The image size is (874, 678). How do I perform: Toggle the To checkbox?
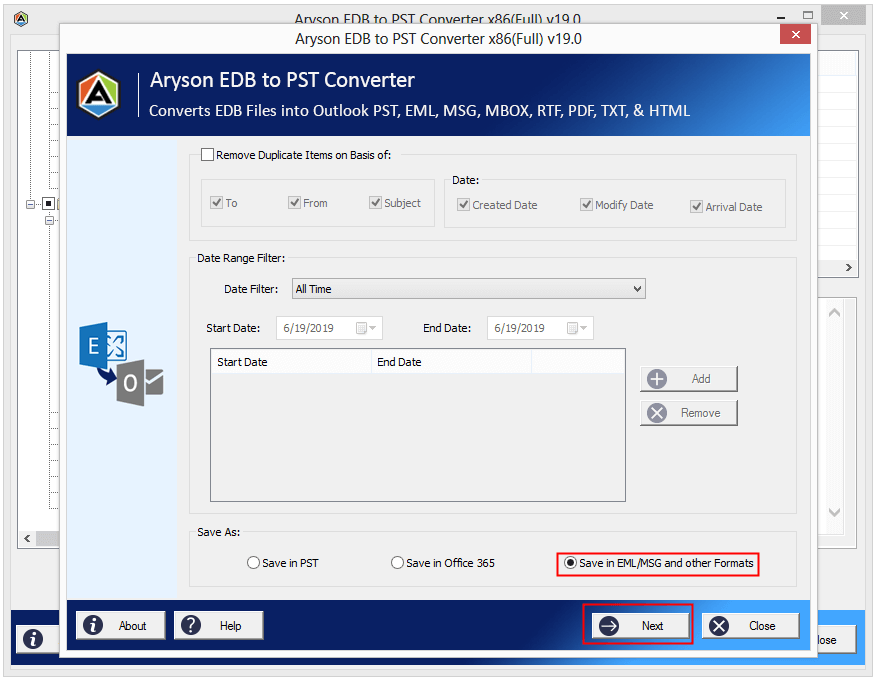pos(217,202)
